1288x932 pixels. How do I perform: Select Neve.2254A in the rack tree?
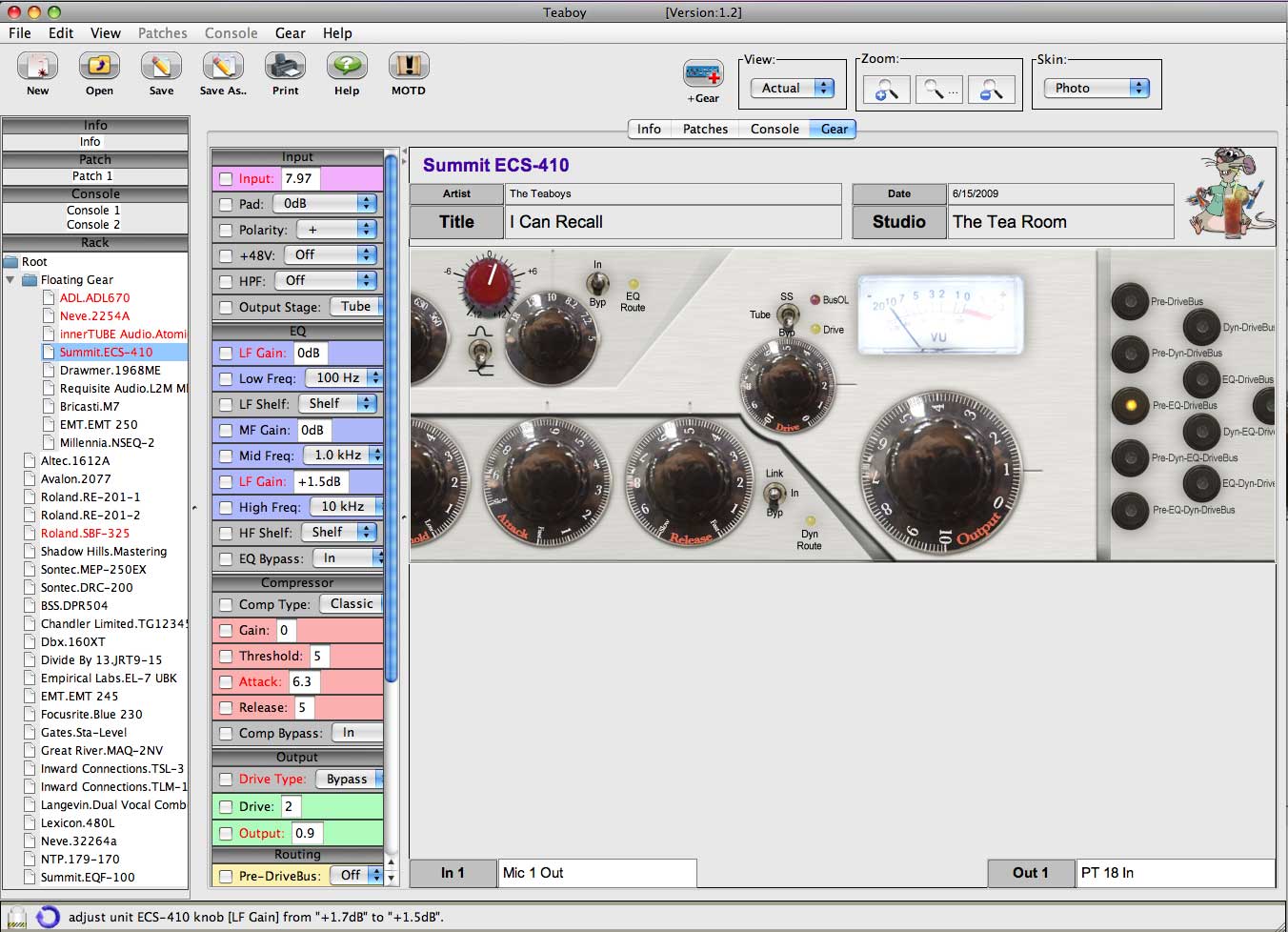coord(94,315)
